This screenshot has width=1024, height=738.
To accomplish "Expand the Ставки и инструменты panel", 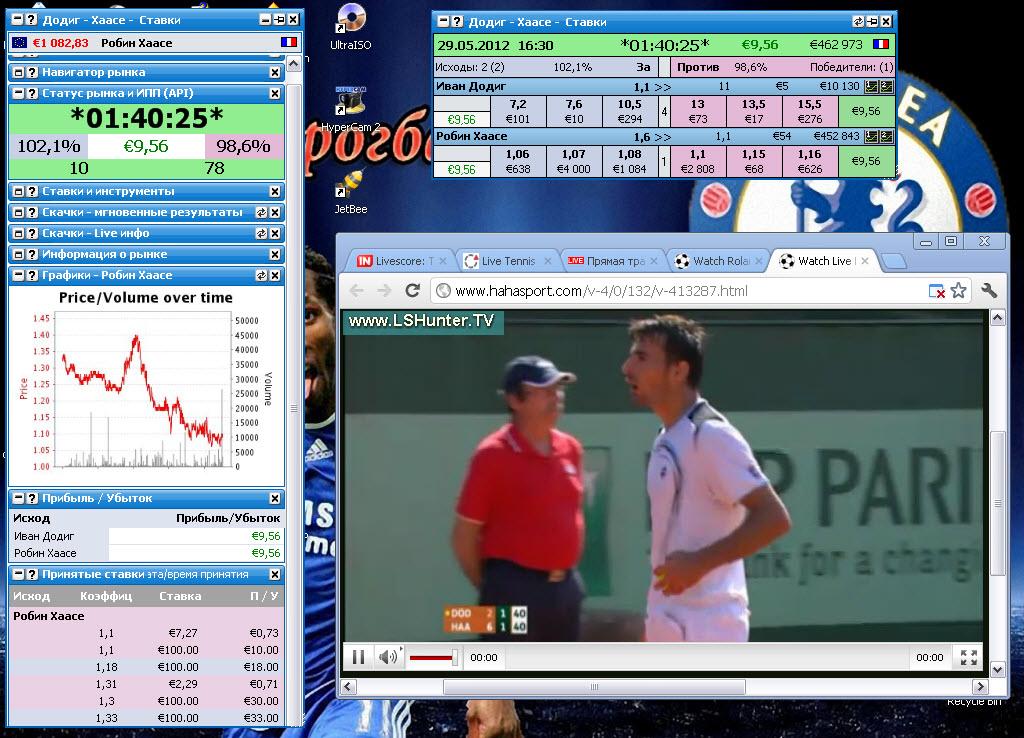I will (18, 191).
